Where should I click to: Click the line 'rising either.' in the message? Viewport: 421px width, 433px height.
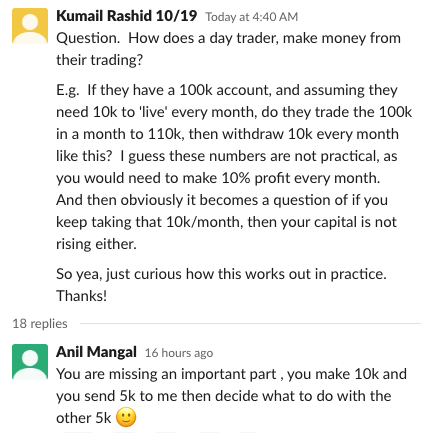(x=96, y=244)
